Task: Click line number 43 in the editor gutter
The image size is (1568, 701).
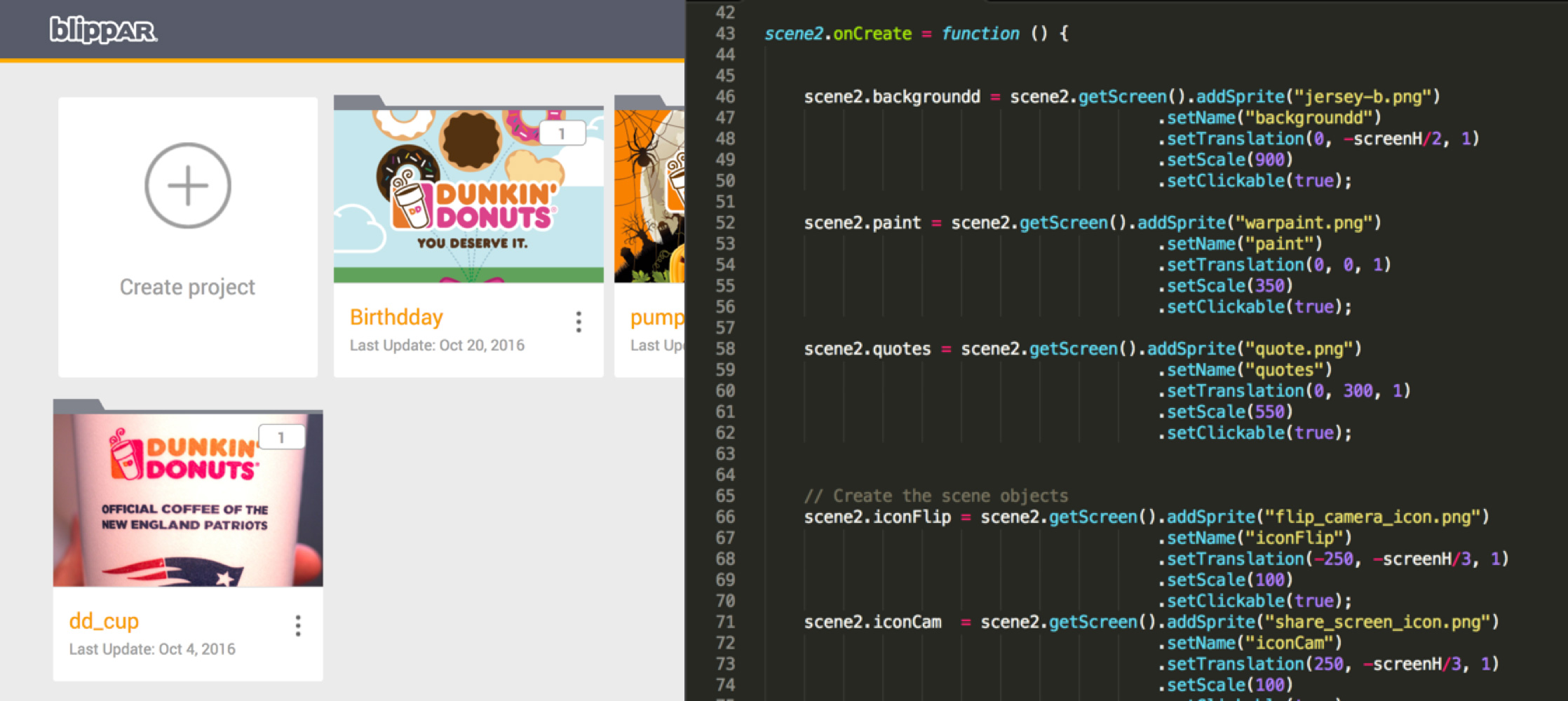Action: [725, 34]
